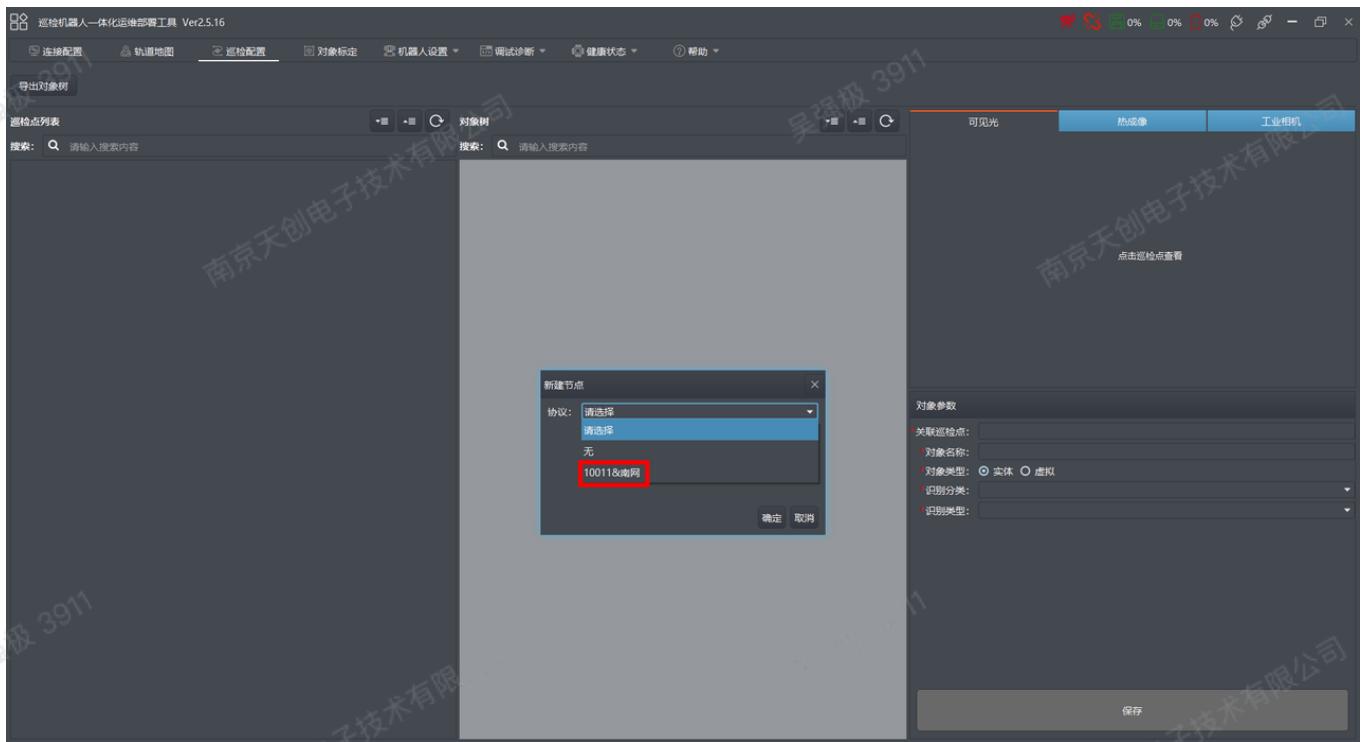Click the search magnifier in 巡检点列表
1362x742 pixels.
[x=53, y=147]
